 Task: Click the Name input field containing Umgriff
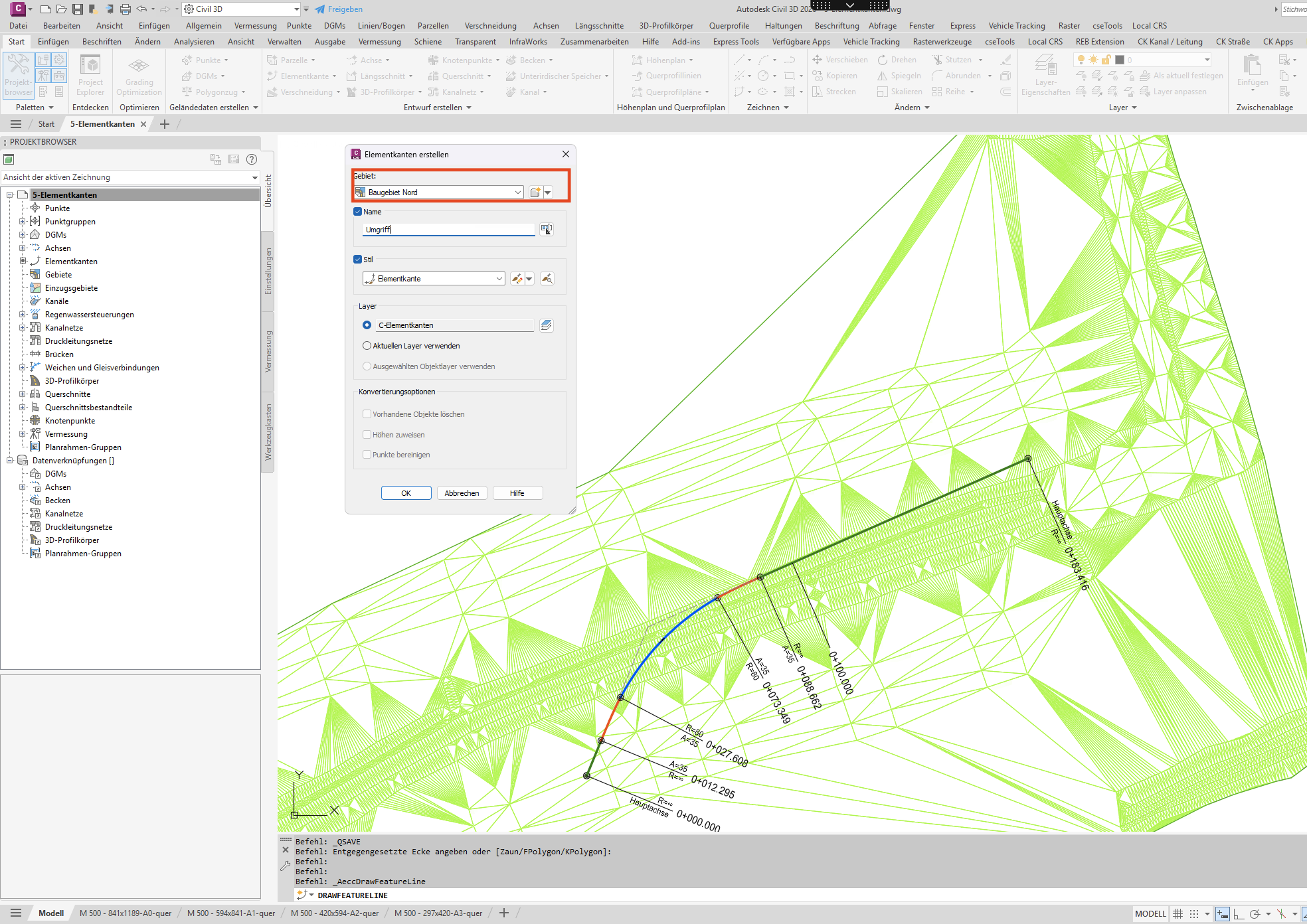pyautogui.click(x=449, y=229)
